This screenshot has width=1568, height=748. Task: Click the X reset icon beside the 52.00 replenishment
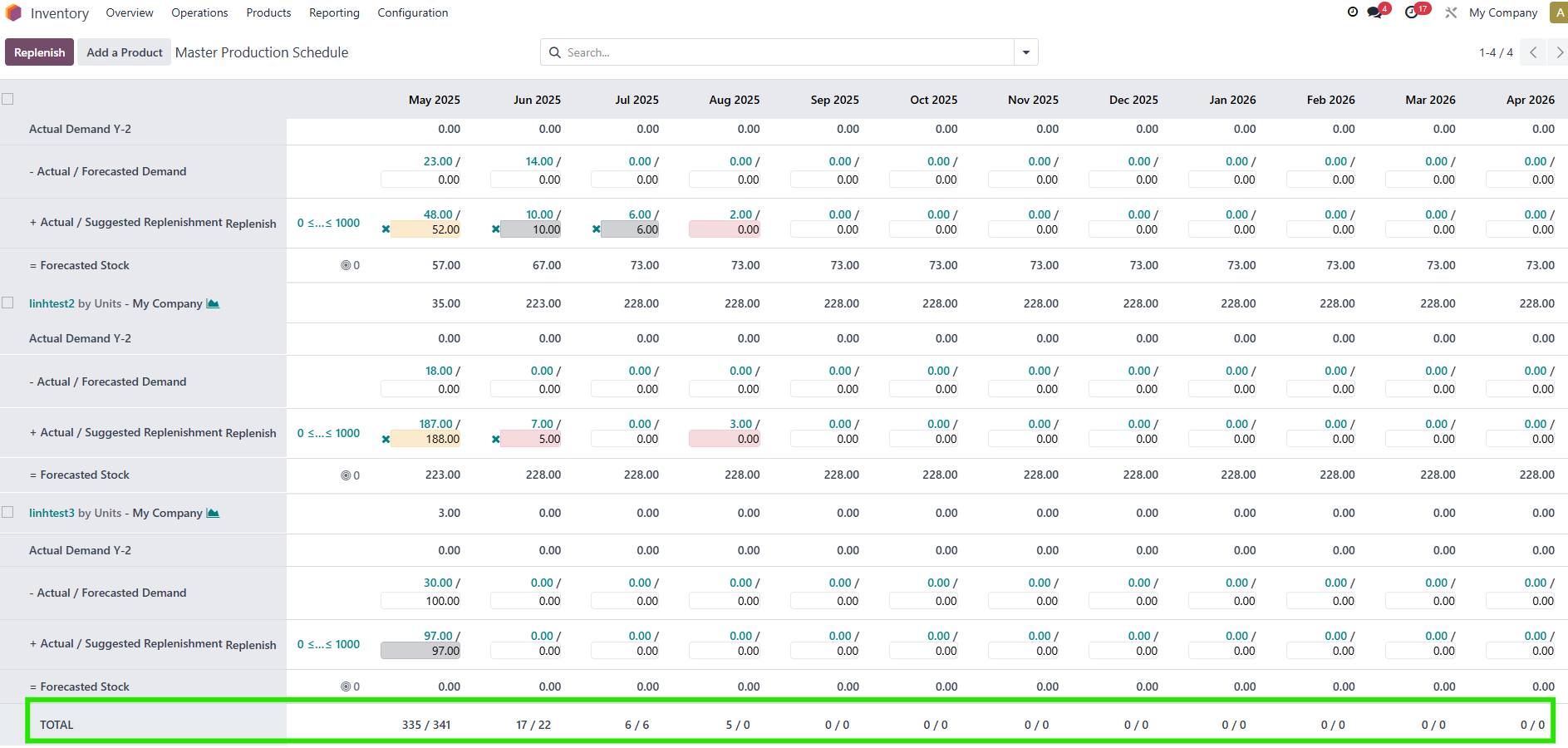click(386, 229)
